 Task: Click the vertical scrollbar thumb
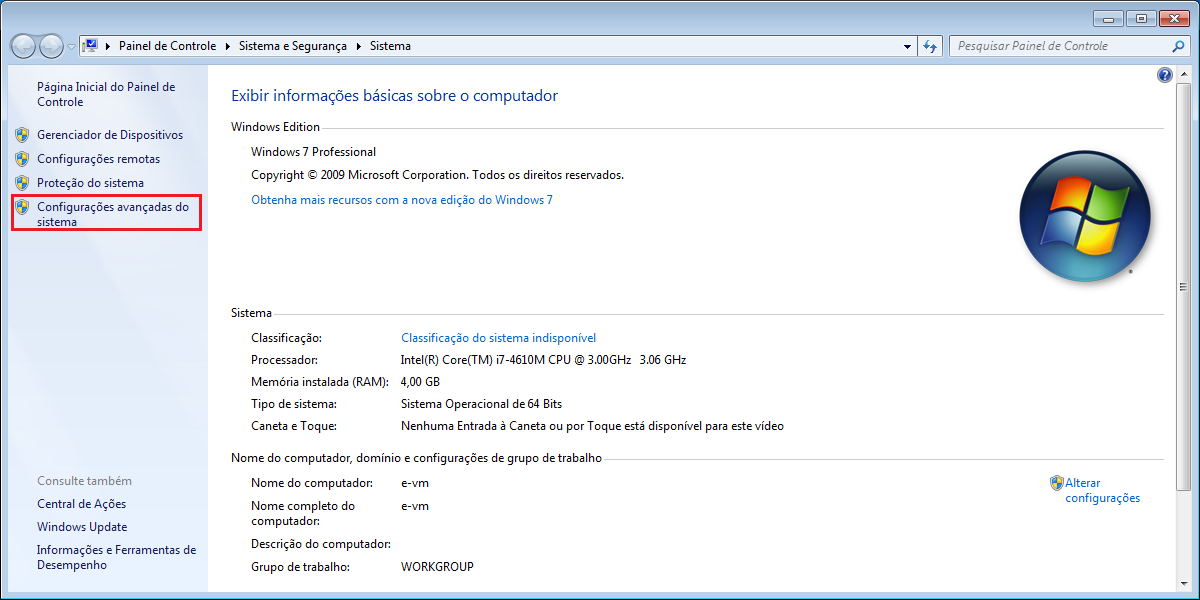coord(1183,286)
